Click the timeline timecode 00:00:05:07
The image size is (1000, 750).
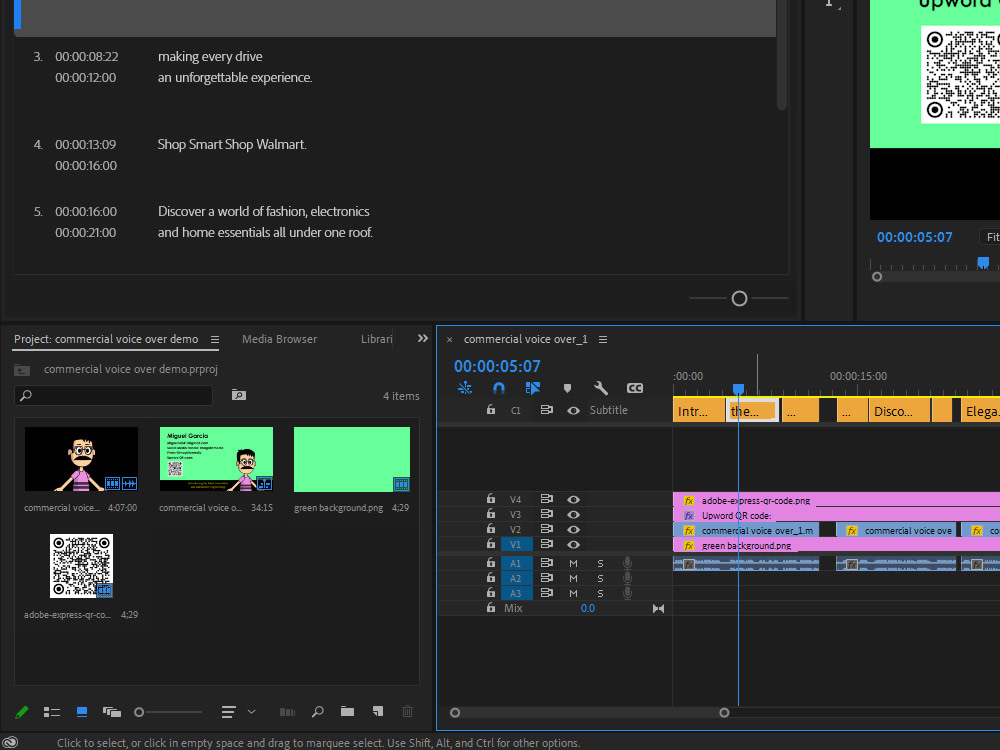tap(497, 366)
